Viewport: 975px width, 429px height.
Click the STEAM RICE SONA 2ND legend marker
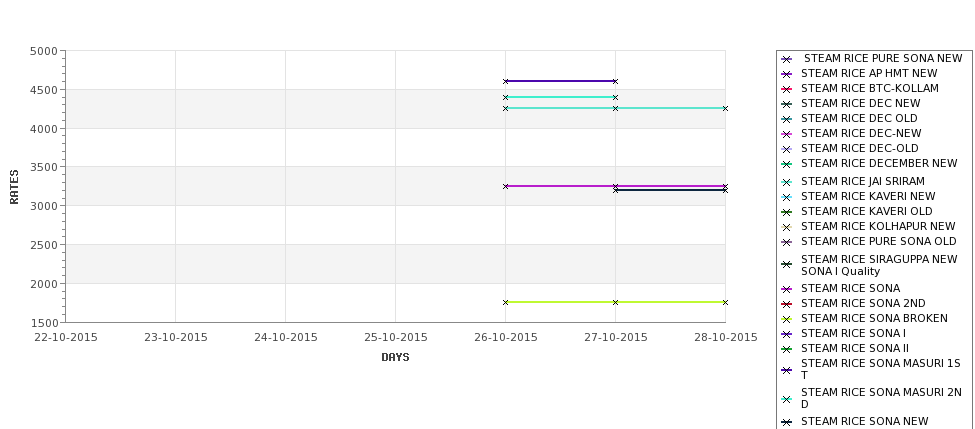click(x=786, y=304)
